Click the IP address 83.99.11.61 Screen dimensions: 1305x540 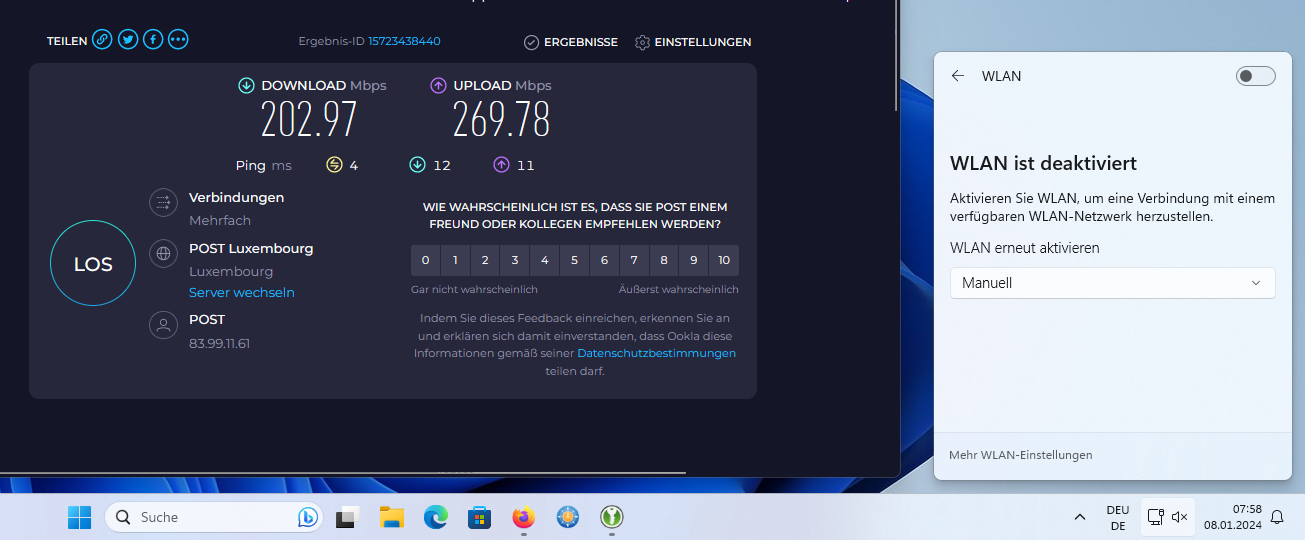[219, 343]
